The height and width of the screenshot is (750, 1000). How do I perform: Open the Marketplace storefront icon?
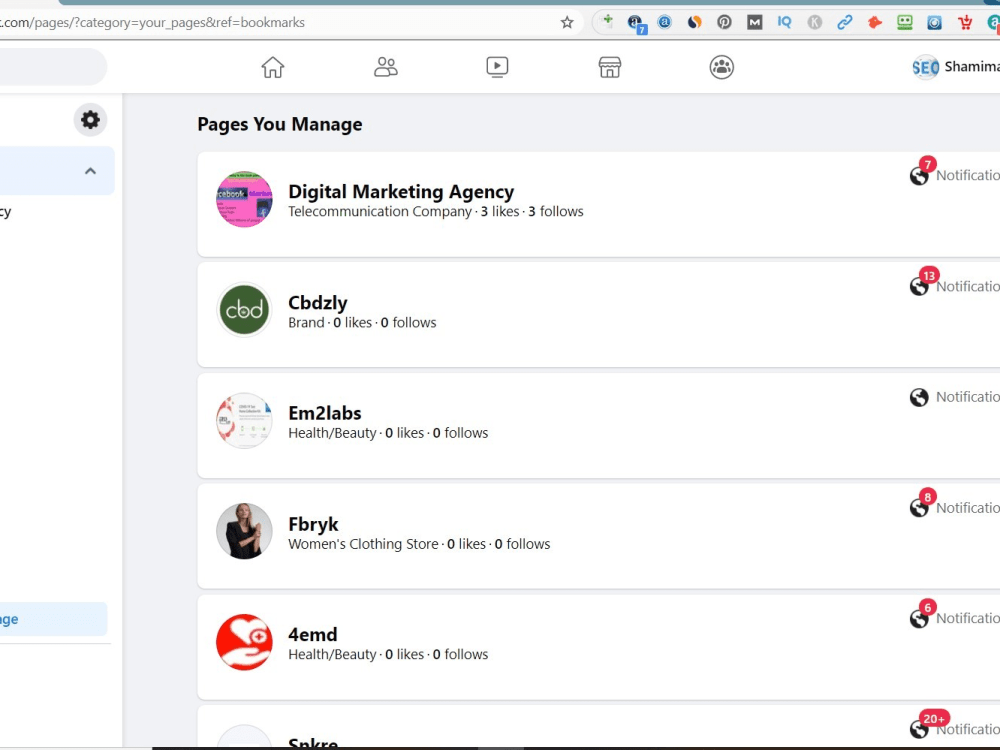[610, 67]
